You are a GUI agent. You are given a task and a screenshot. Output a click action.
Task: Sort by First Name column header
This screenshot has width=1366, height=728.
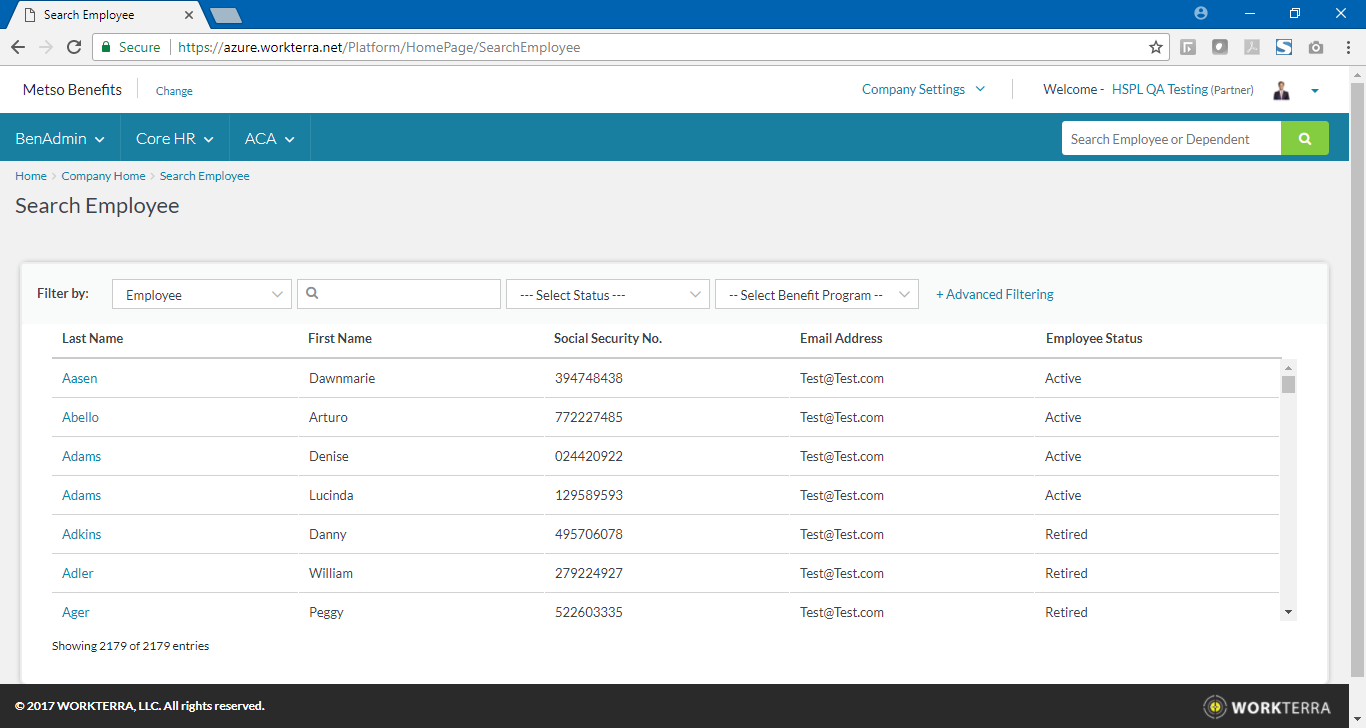[x=340, y=338]
